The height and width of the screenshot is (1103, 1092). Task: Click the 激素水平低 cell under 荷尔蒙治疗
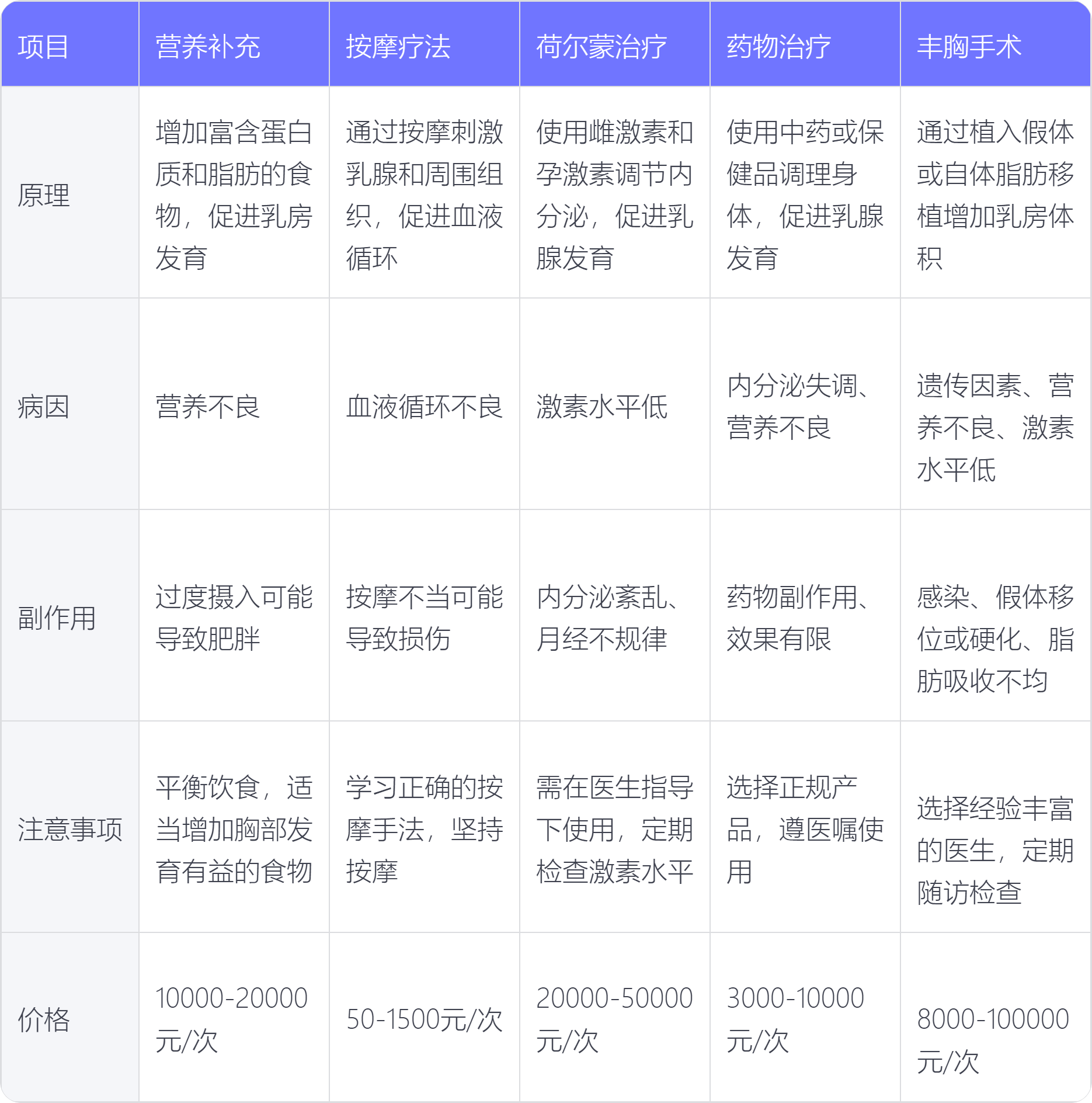click(601, 407)
